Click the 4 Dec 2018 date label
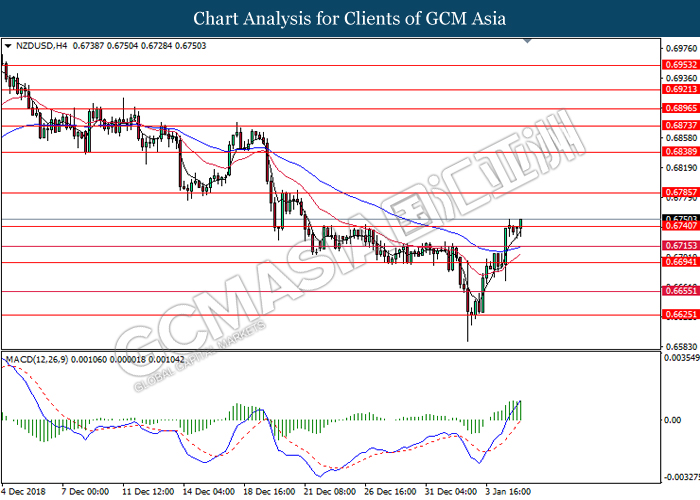Screen dimensions: 700x500 click(x=24, y=492)
